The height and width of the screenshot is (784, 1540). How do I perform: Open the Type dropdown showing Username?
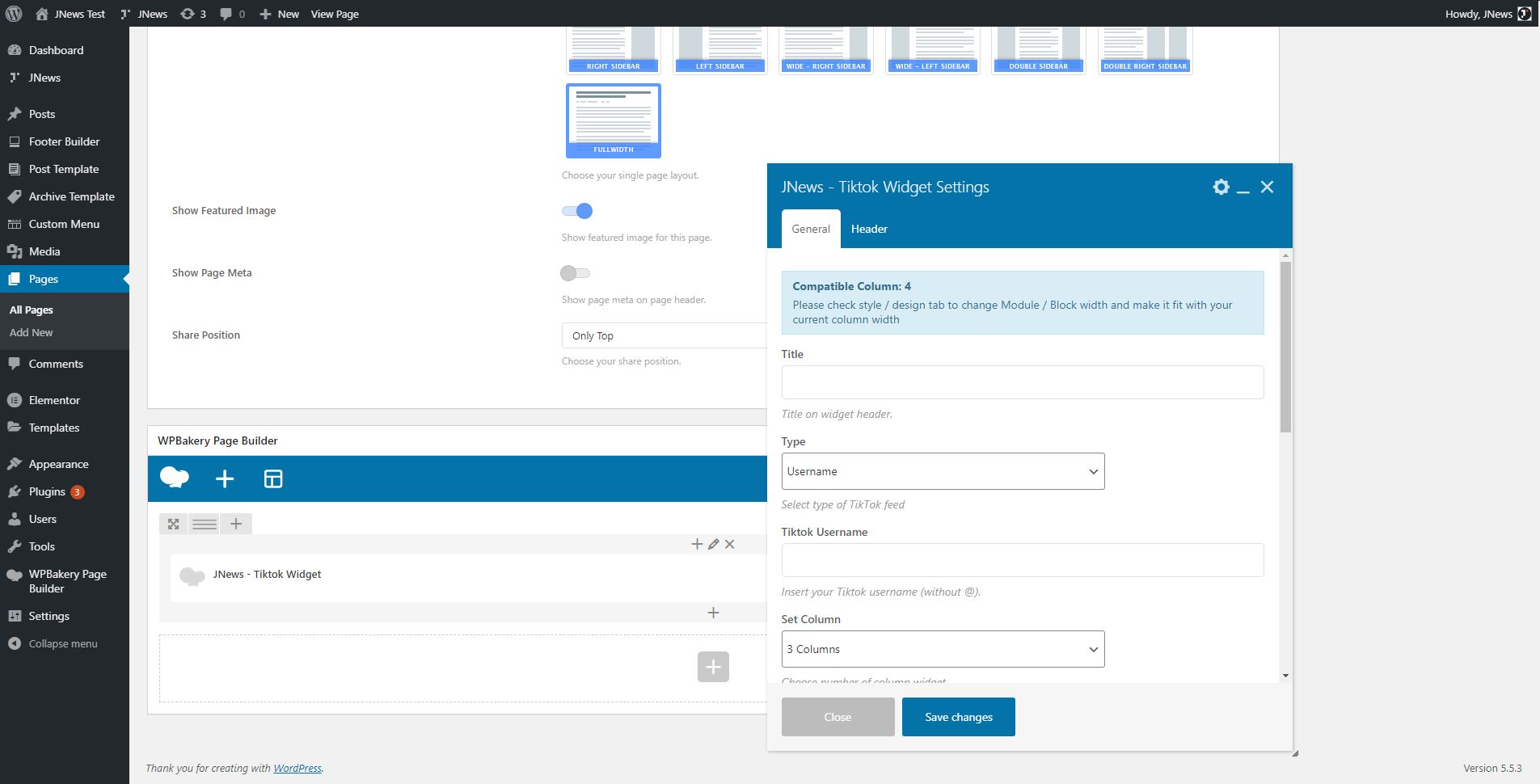pyautogui.click(x=943, y=471)
